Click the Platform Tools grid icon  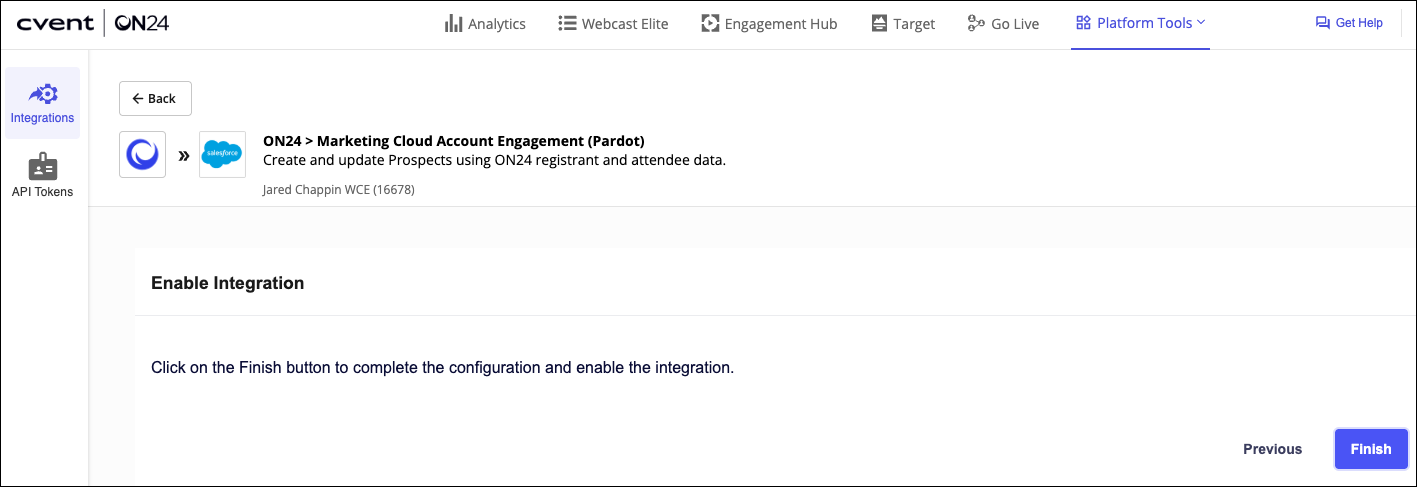[x=1083, y=22]
